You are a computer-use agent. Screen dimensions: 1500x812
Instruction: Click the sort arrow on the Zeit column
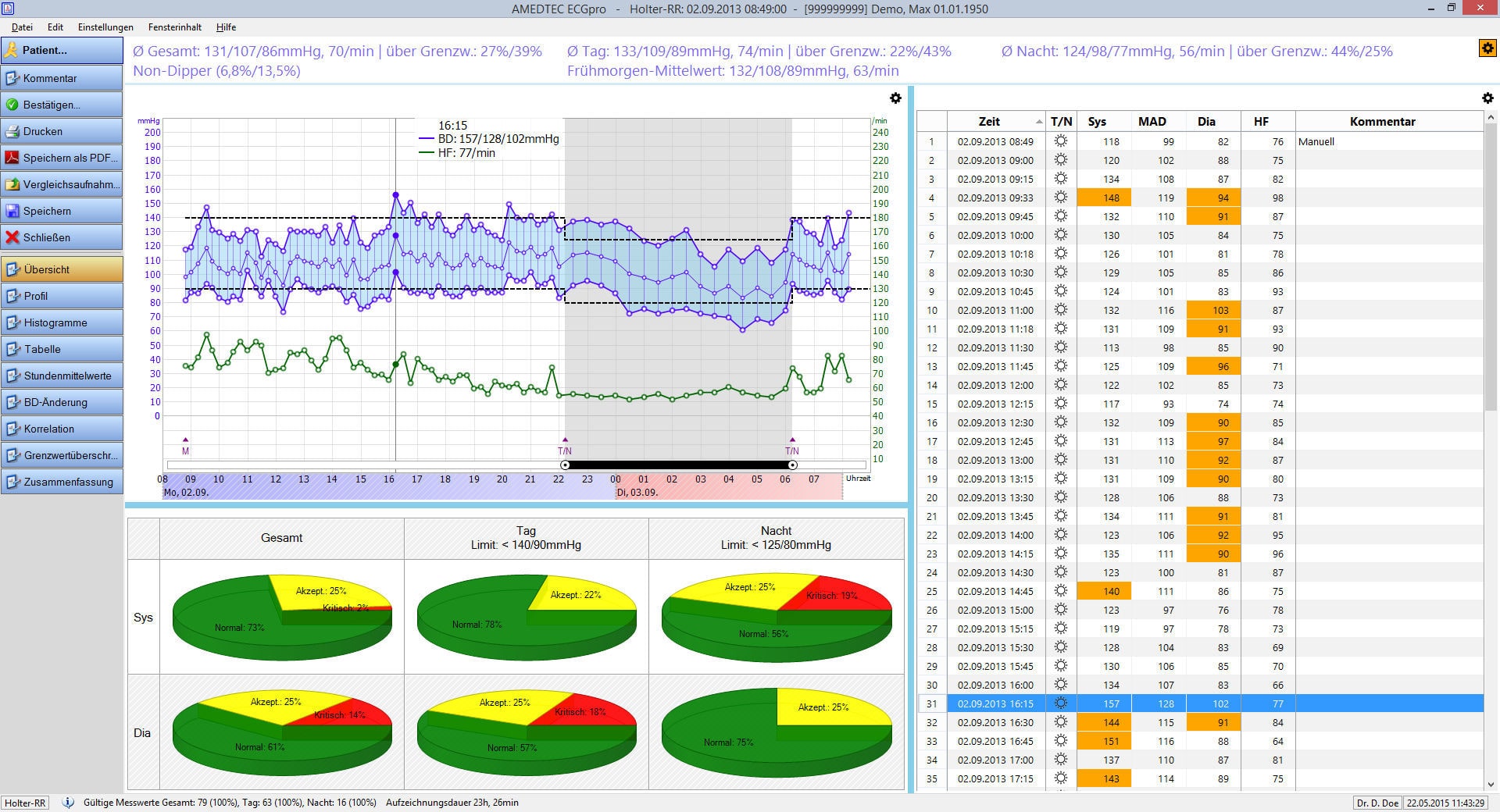1039,122
